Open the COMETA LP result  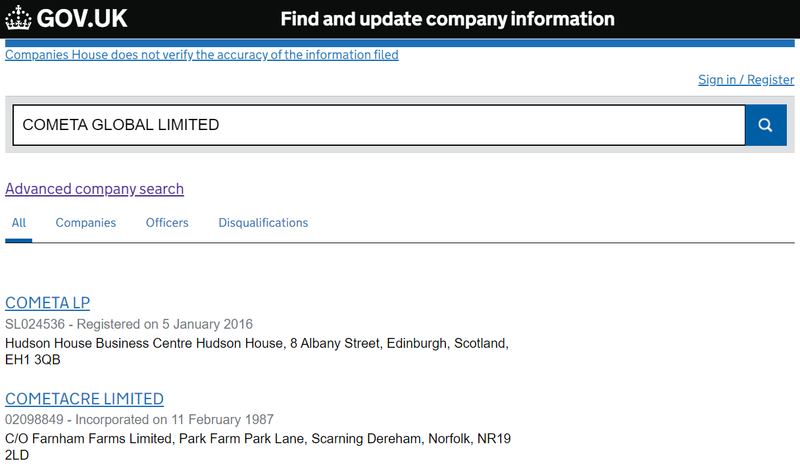[x=47, y=303]
